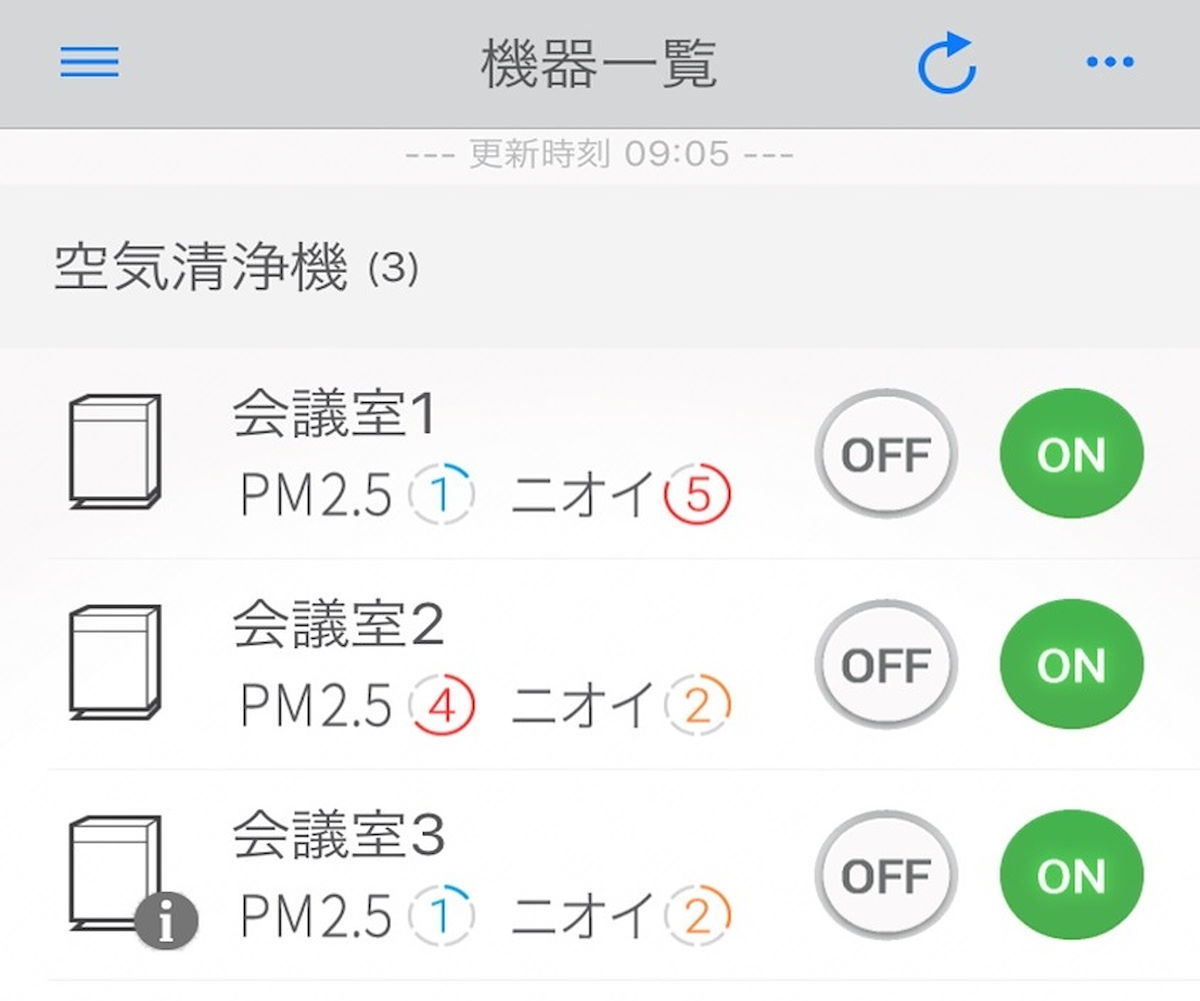This screenshot has width=1200, height=1001.
Task: Turn 会議室1 purifier OFF
Action: tap(886, 455)
